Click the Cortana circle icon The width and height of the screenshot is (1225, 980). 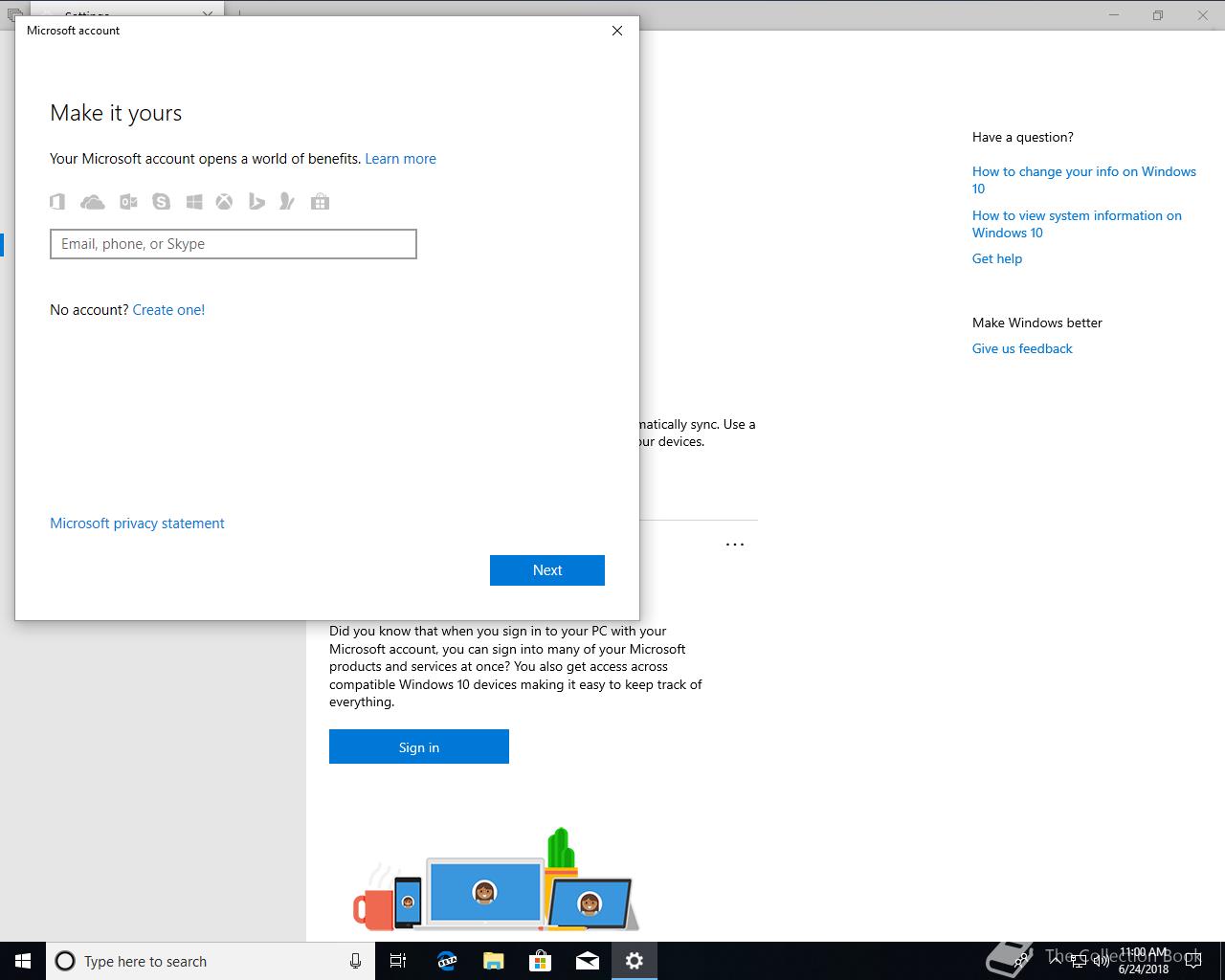(65, 961)
